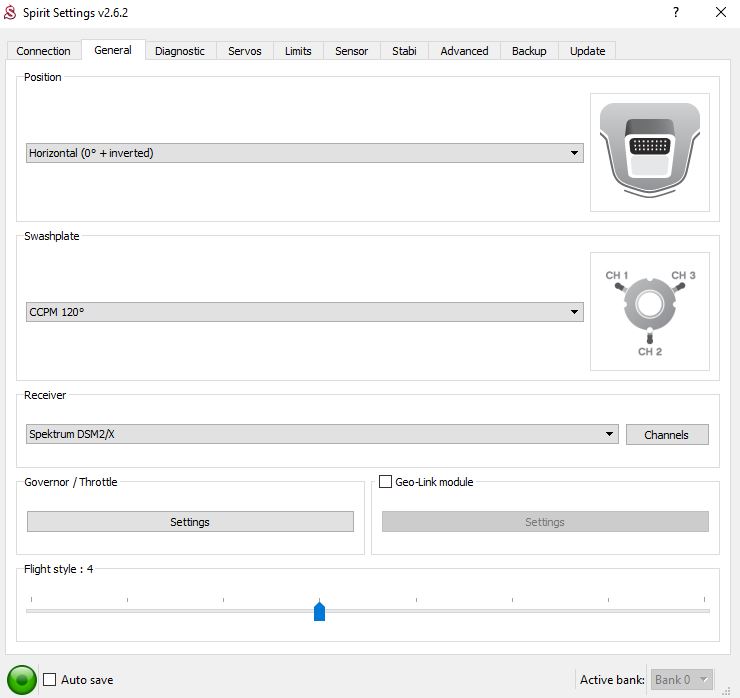Open the Swashplate CCPM 120° dropdown
This screenshot has width=740, height=698.
click(x=304, y=312)
